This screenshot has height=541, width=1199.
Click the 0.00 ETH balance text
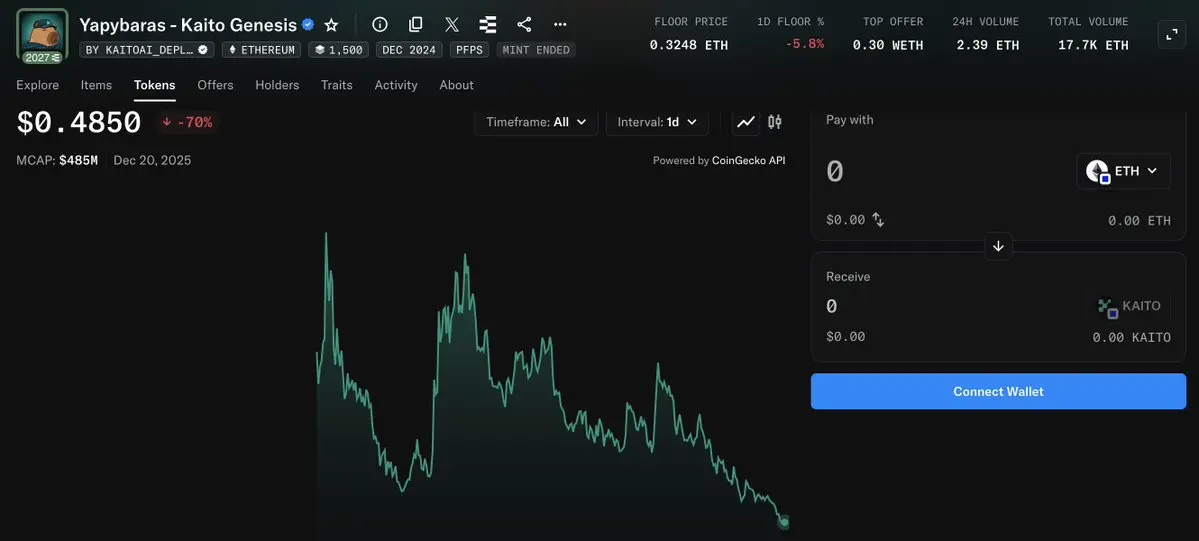[1139, 221]
